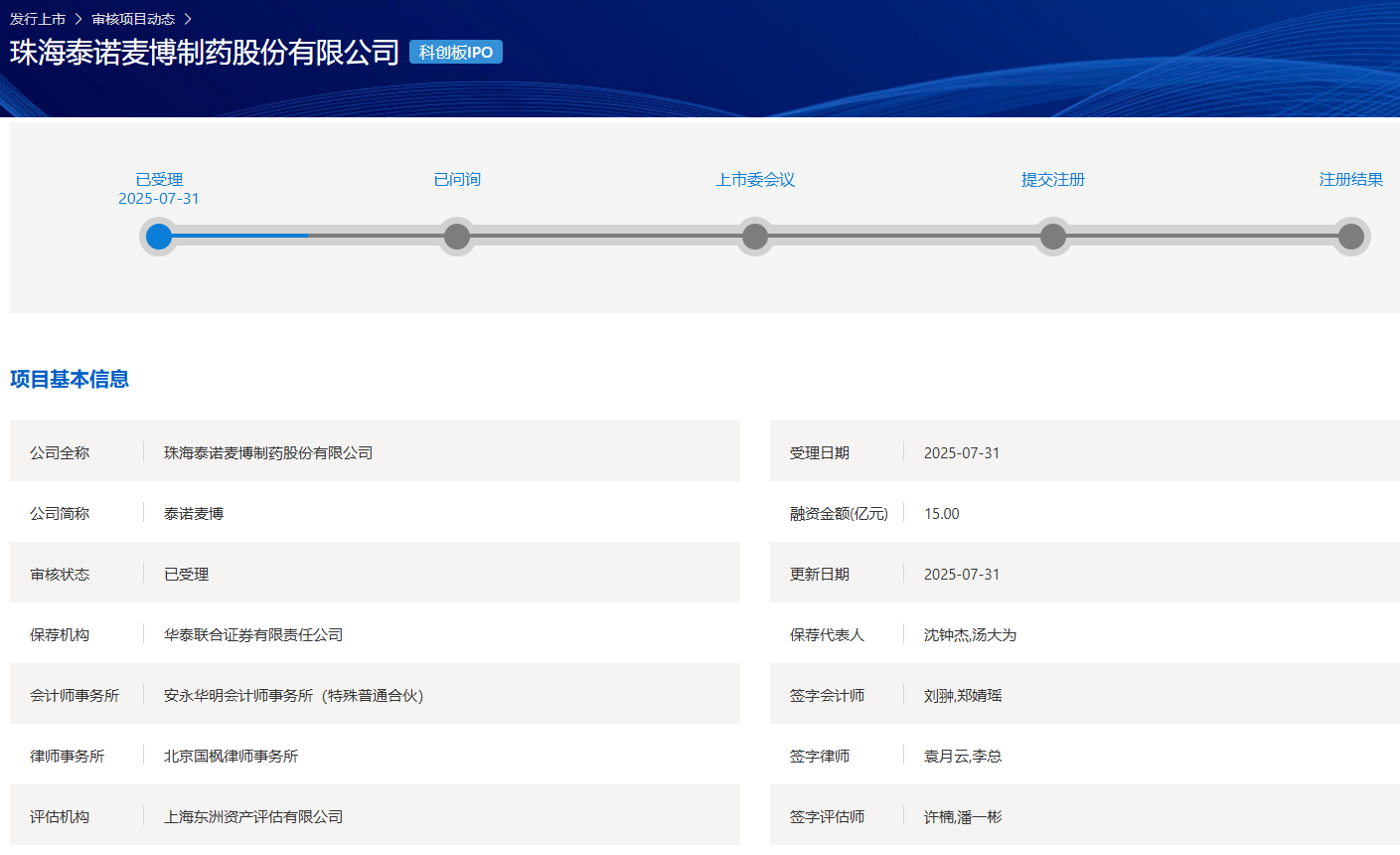Click the 融资金额 value 15.00
This screenshot has width=1400, height=855.
tap(941, 514)
